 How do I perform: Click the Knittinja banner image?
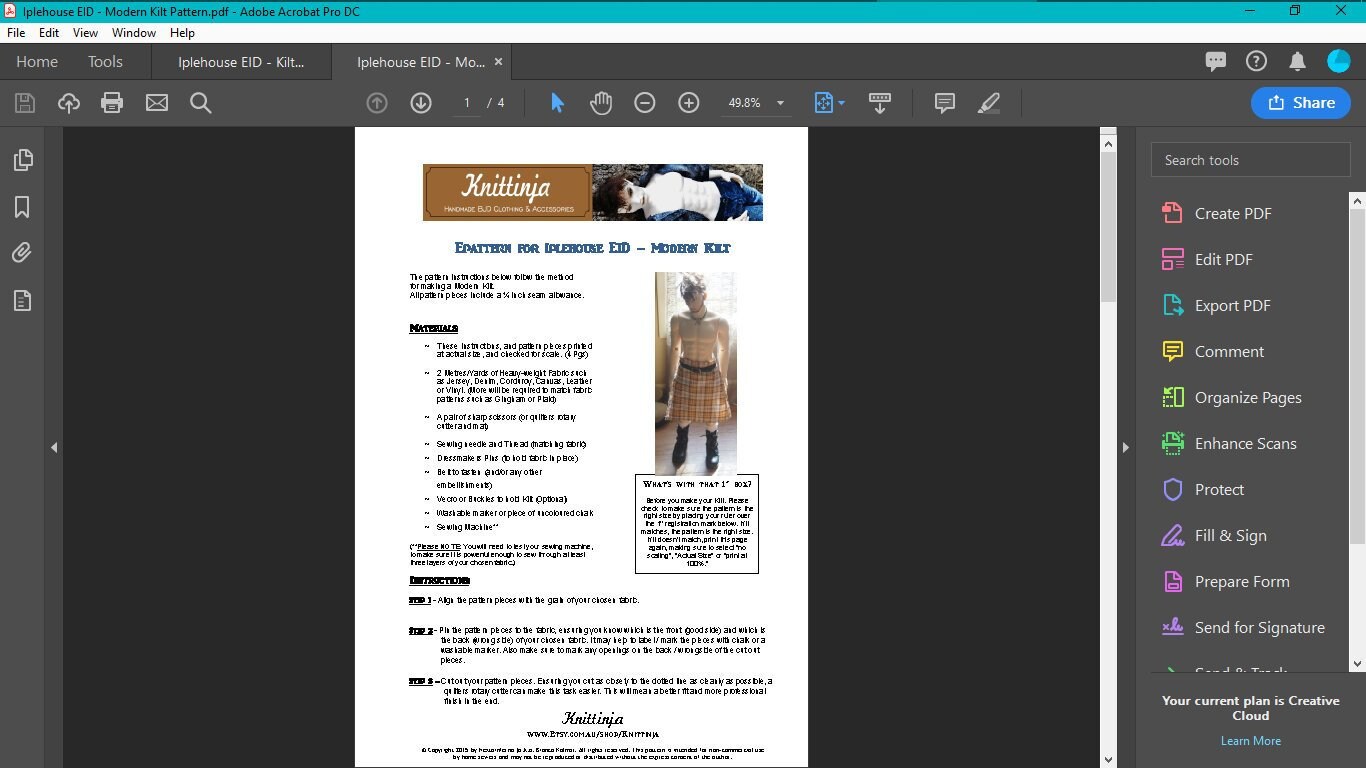click(x=592, y=192)
